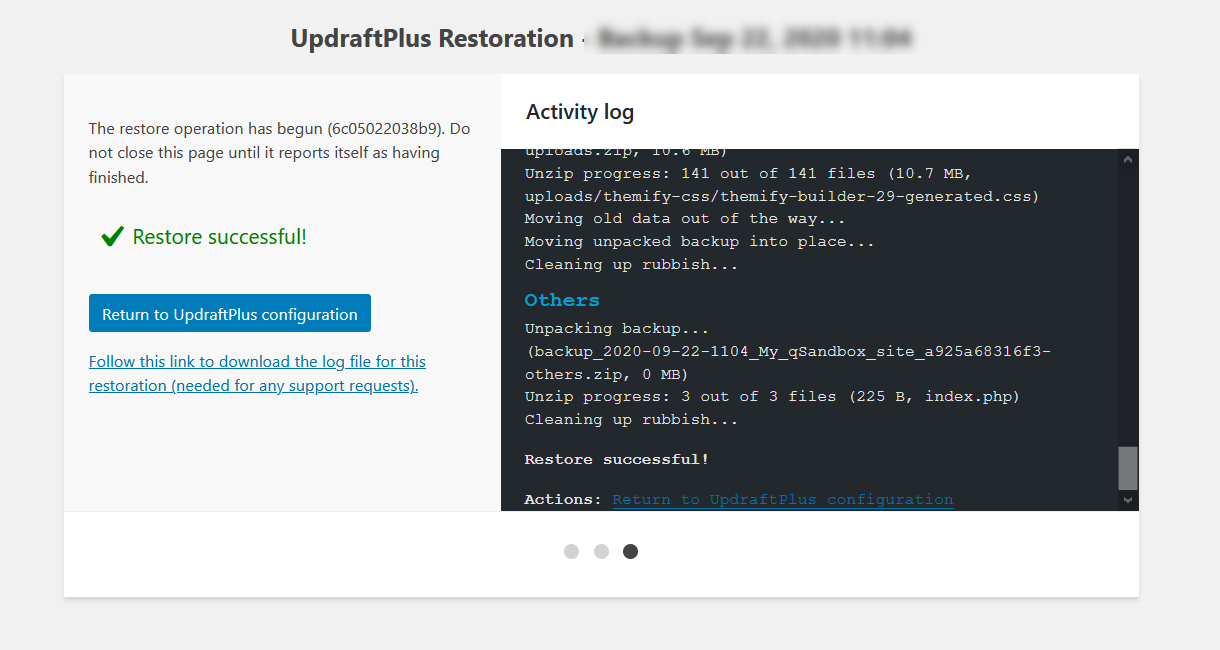
Task: Click the green 'Restore successful!' status message
Action: [x=219, y=237]
